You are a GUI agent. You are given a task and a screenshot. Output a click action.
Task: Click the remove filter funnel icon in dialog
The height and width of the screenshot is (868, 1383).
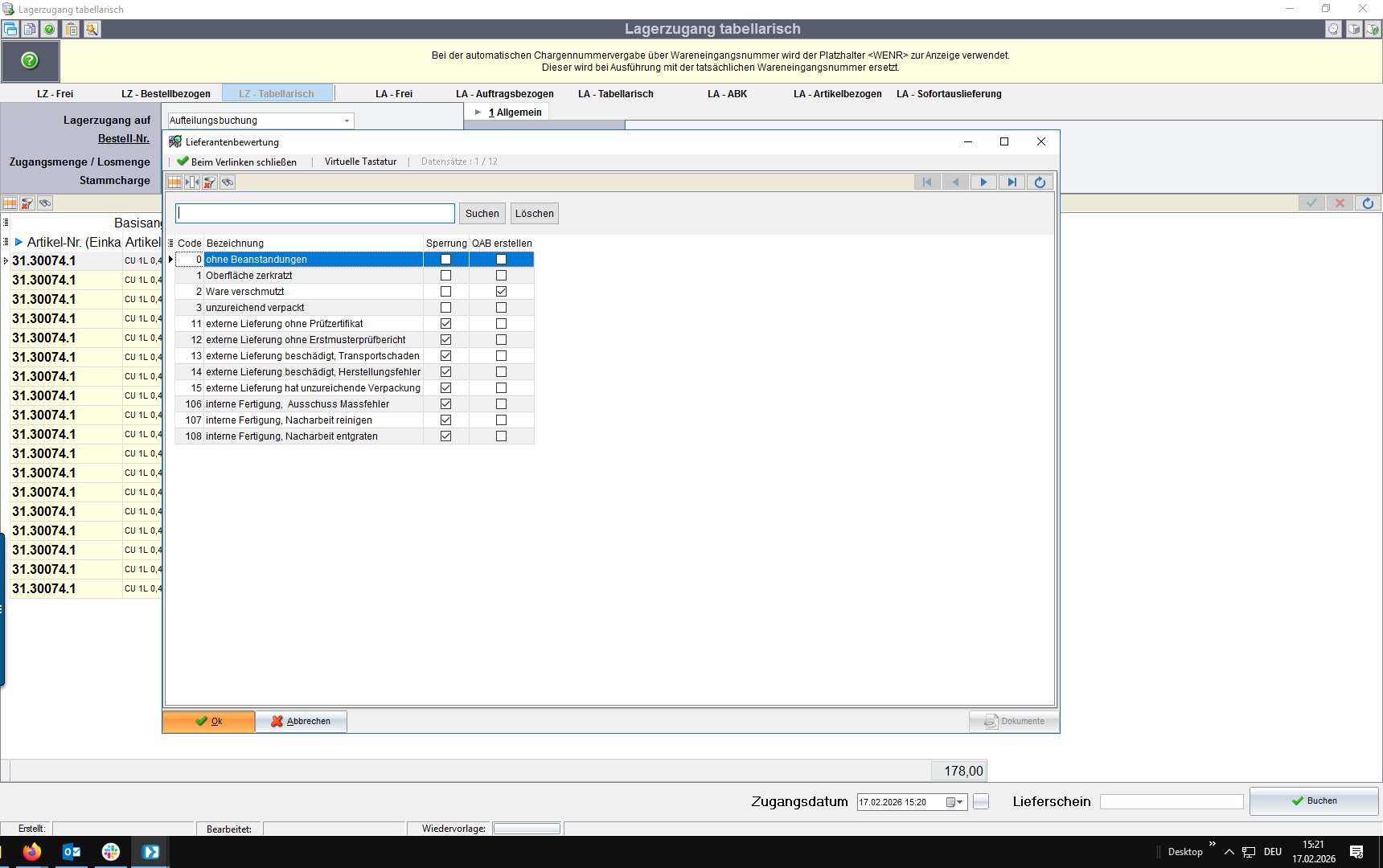click(x=210, y=182)
